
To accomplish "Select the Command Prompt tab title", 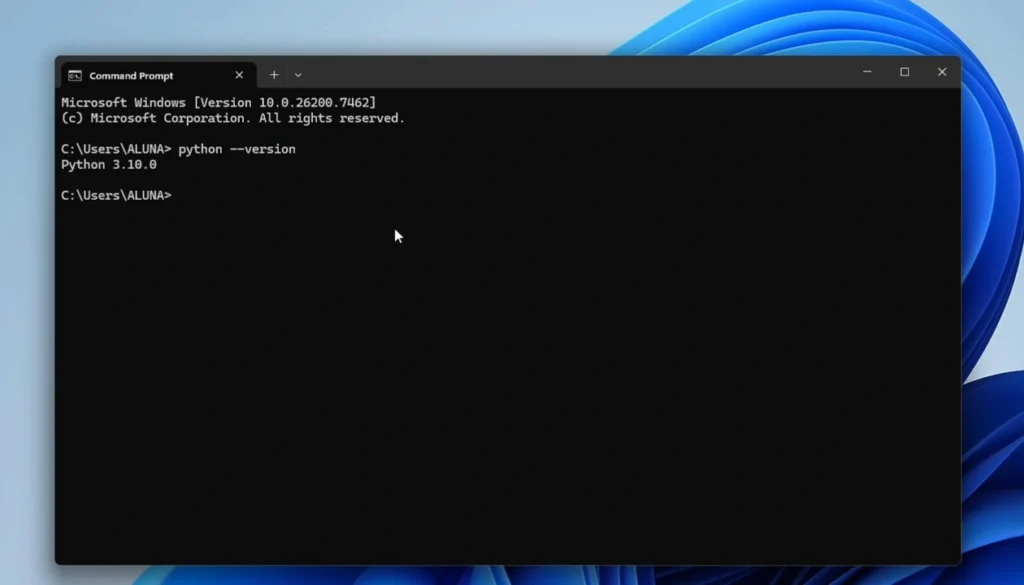I will click(x=131, y=76).
